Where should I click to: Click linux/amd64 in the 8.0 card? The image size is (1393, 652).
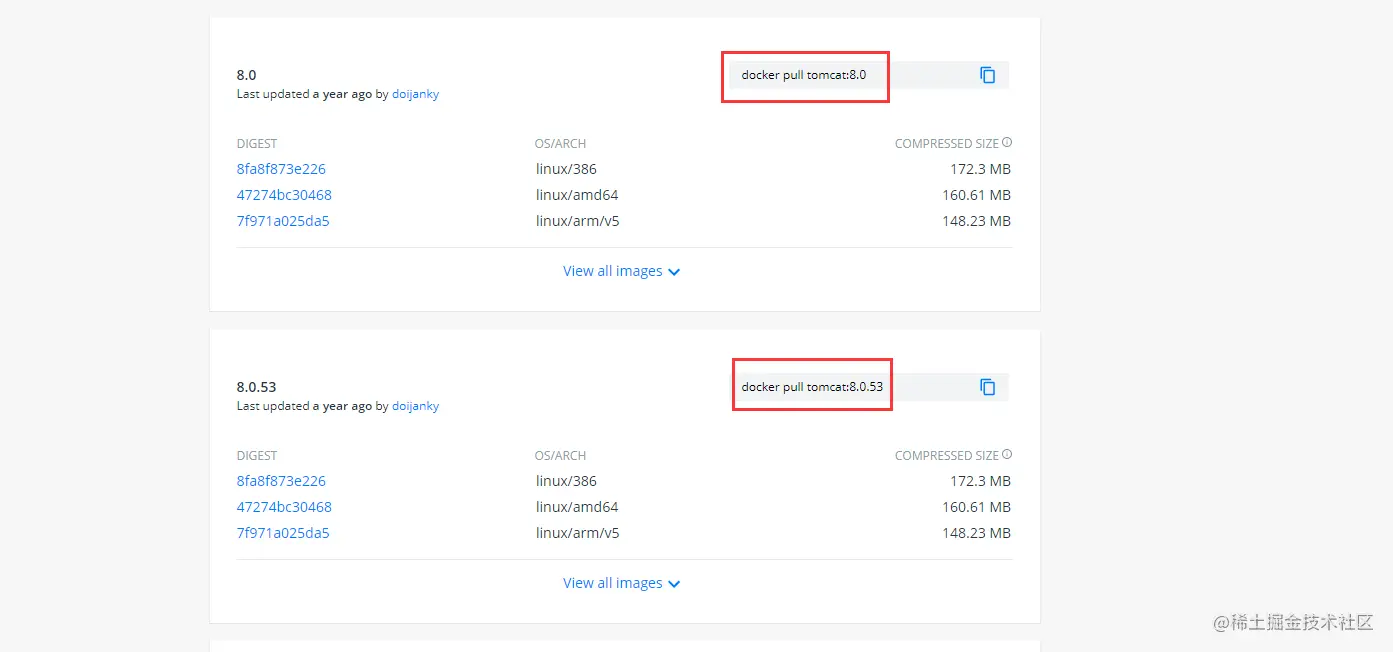tap(577, 195)
